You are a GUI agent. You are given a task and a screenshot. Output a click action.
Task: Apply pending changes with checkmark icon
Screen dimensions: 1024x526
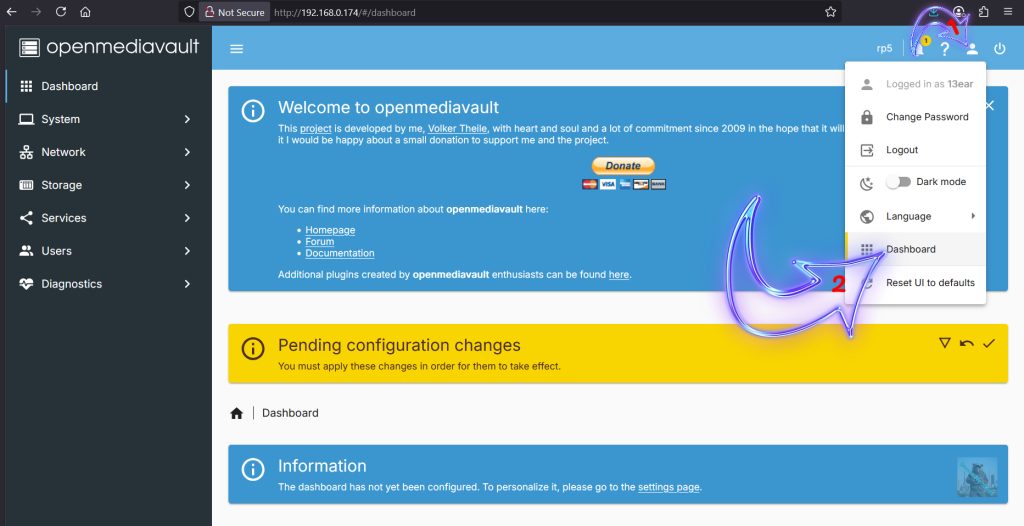point(989,343)
